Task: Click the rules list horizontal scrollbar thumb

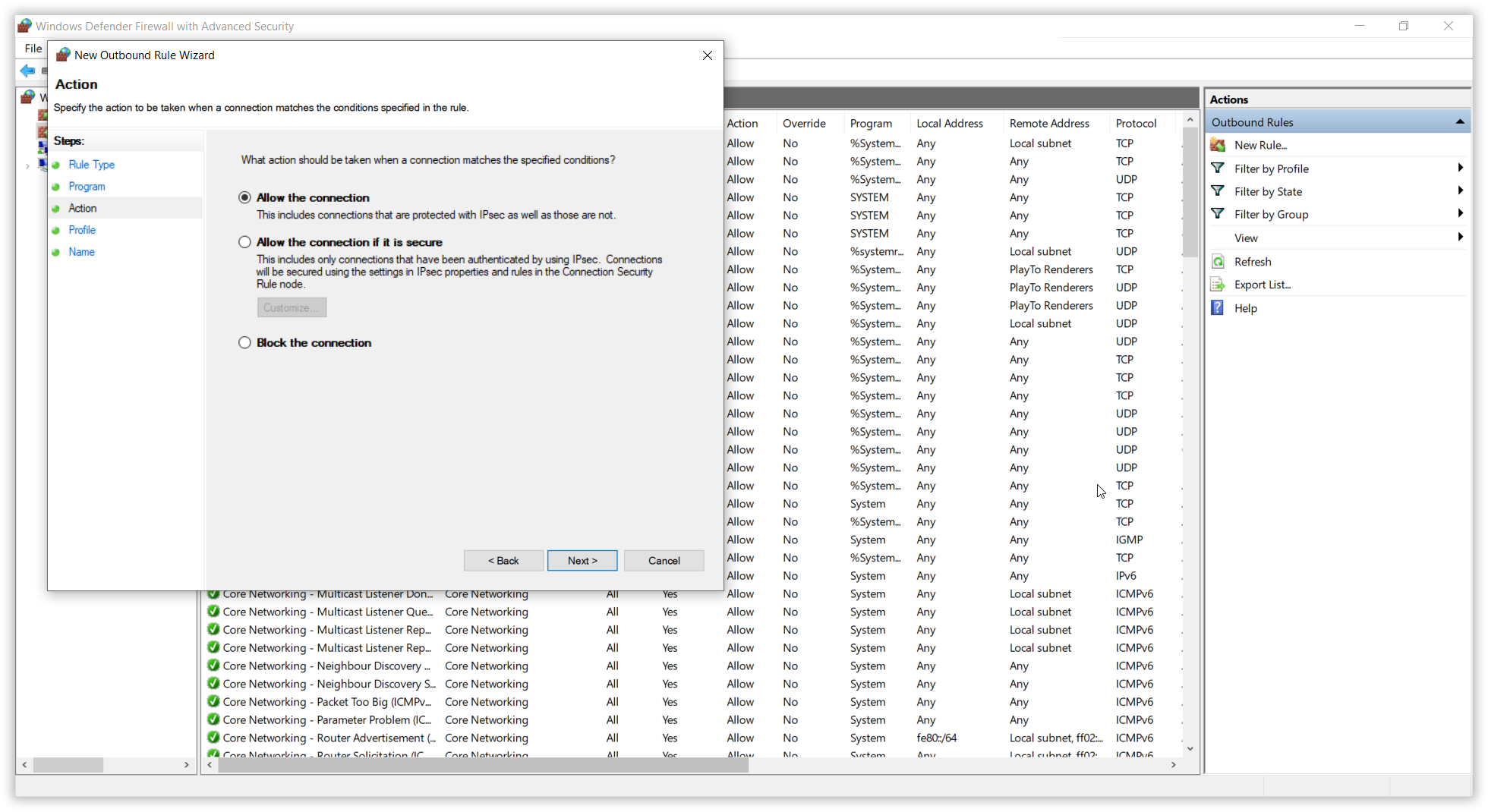Action: click(x=483, y=765)
